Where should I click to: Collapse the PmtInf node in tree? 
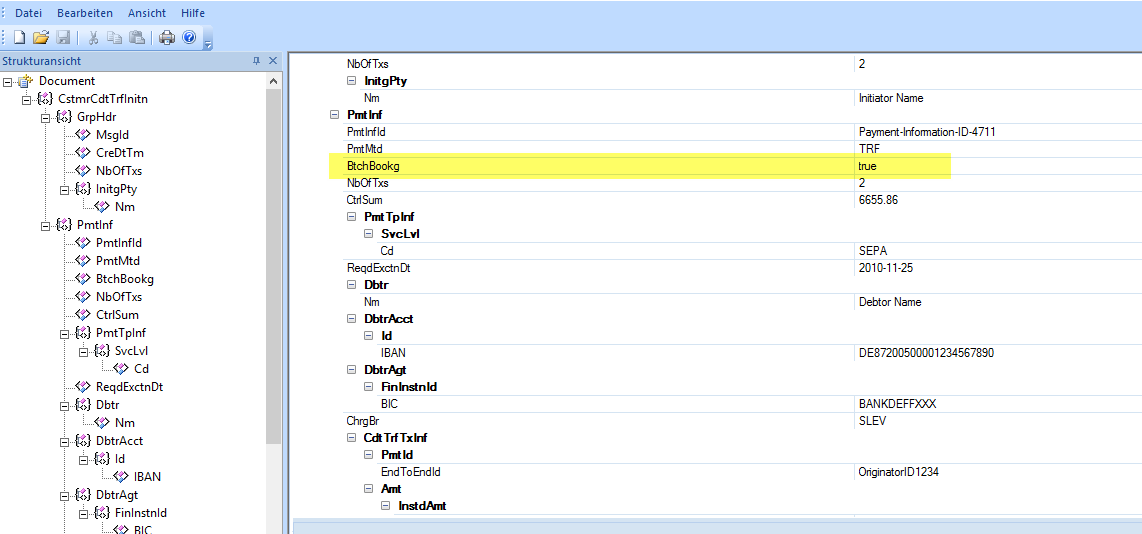[x=45, y=225]
